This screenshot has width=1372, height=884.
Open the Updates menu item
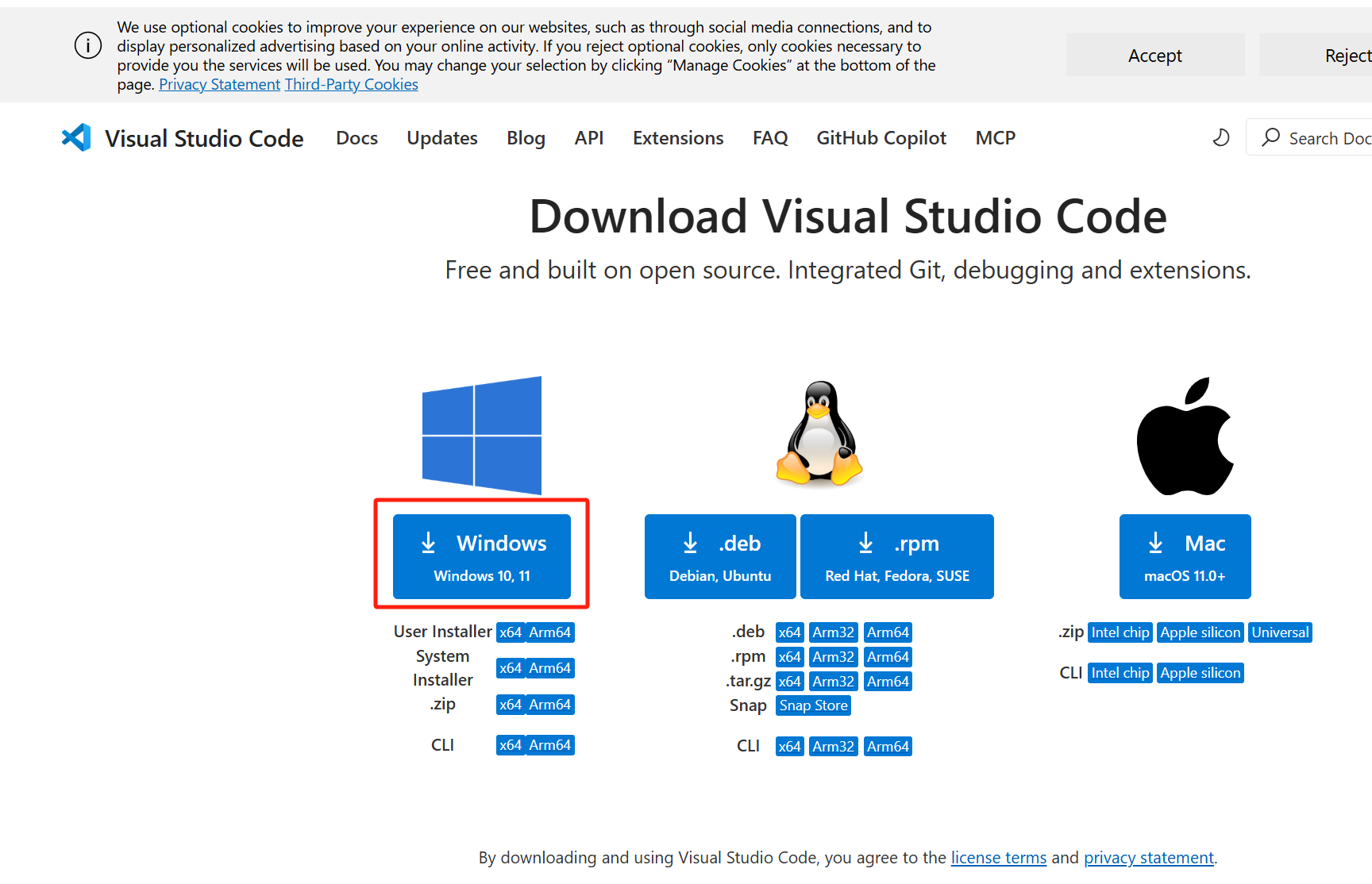pos(442,138)
